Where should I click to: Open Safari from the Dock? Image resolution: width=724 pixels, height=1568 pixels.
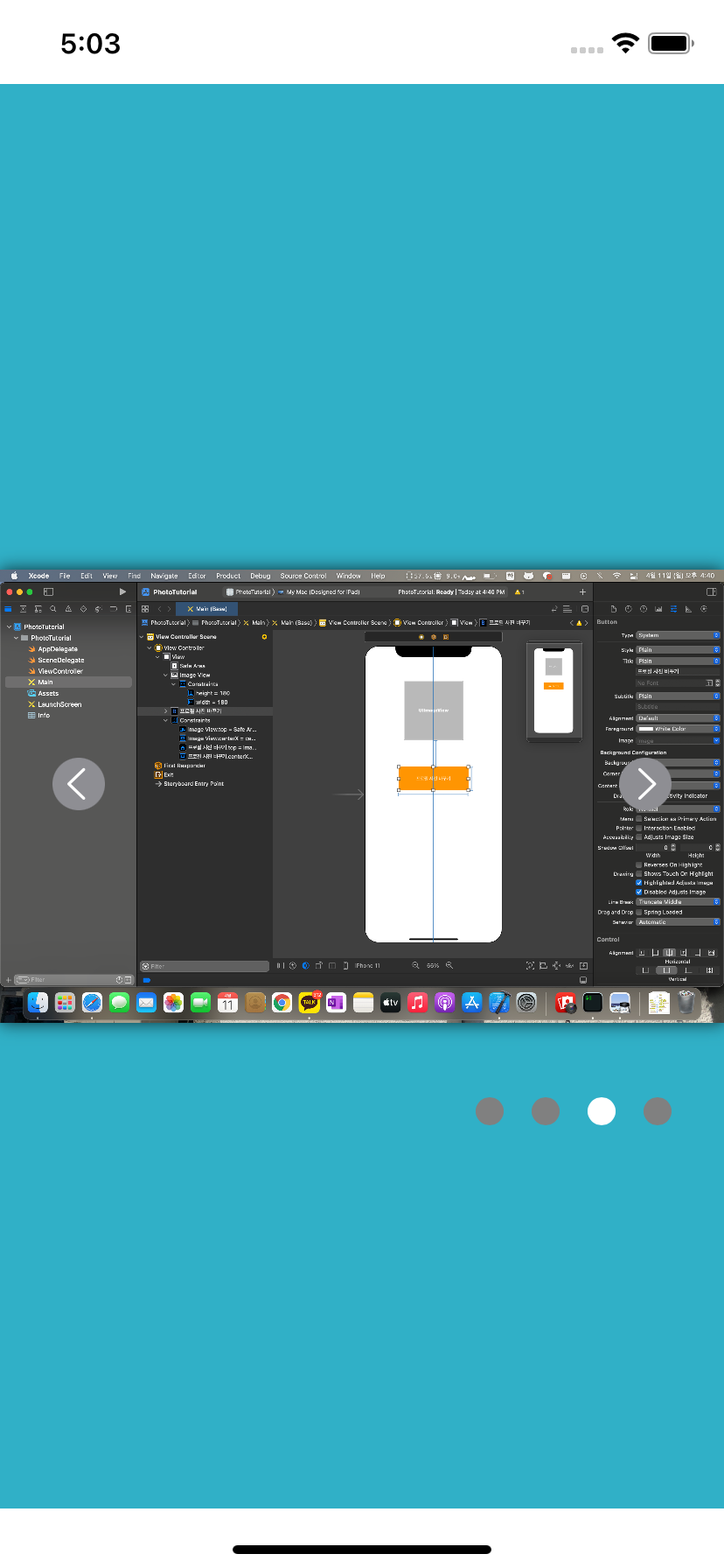[92, 1003]
